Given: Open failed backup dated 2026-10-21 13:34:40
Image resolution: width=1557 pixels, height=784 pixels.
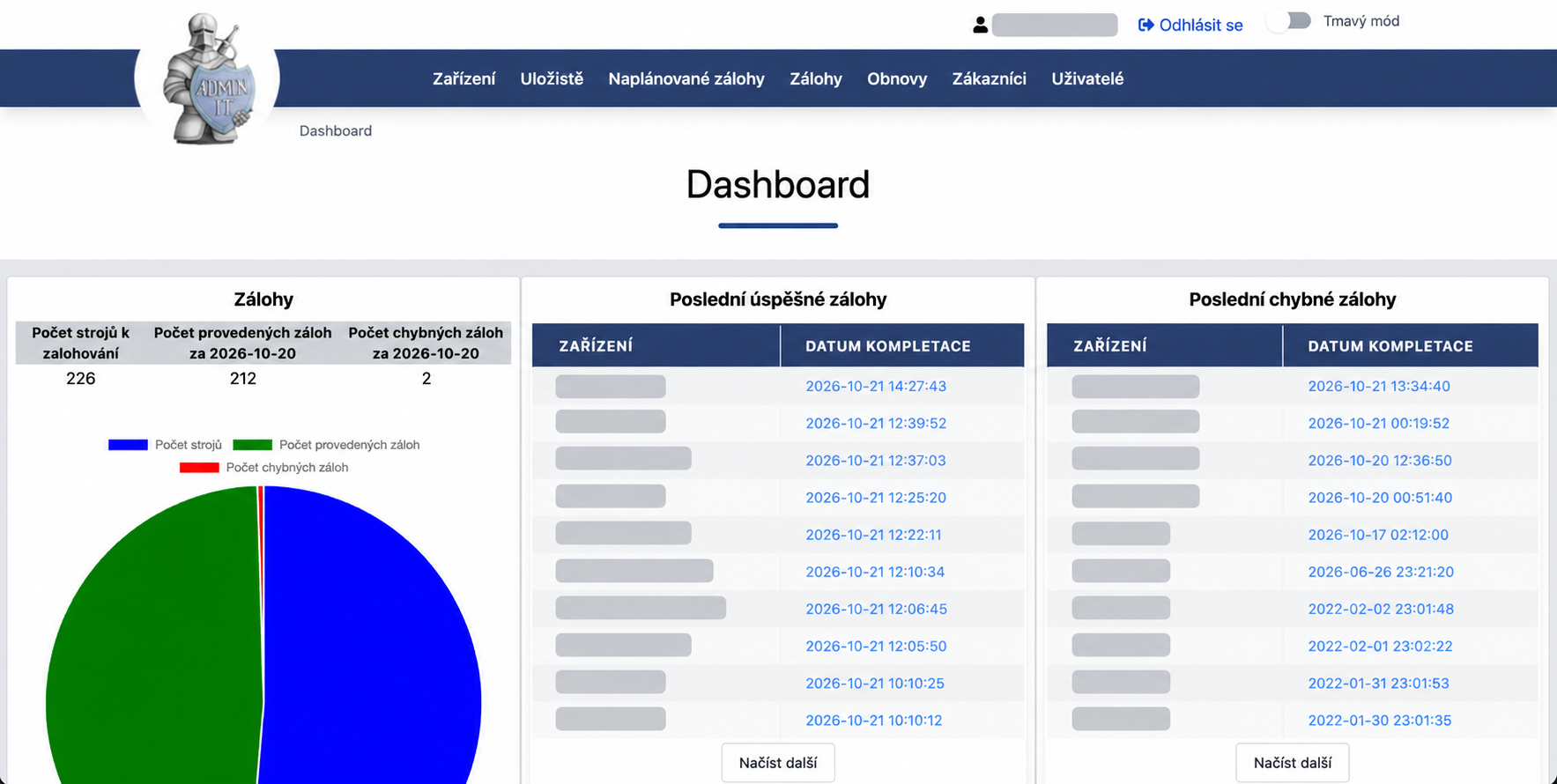Looking at the screenshot, I should tap(1379, 386).
